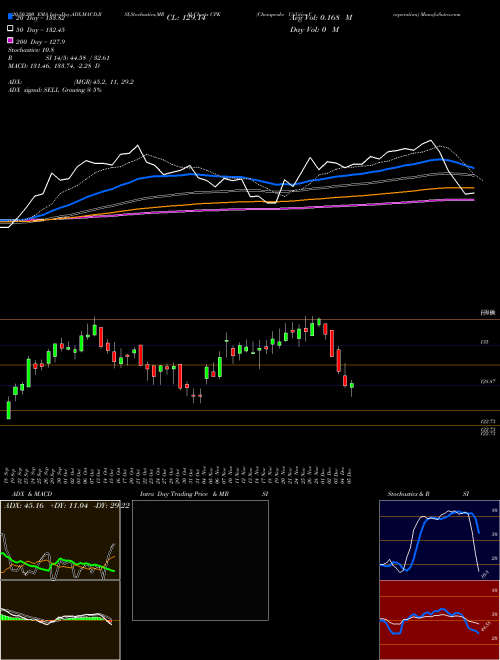Screen dimensions: 500x660
Task: Click the 'Day Vol: 0 M' label
Action: tap(314, 29)
